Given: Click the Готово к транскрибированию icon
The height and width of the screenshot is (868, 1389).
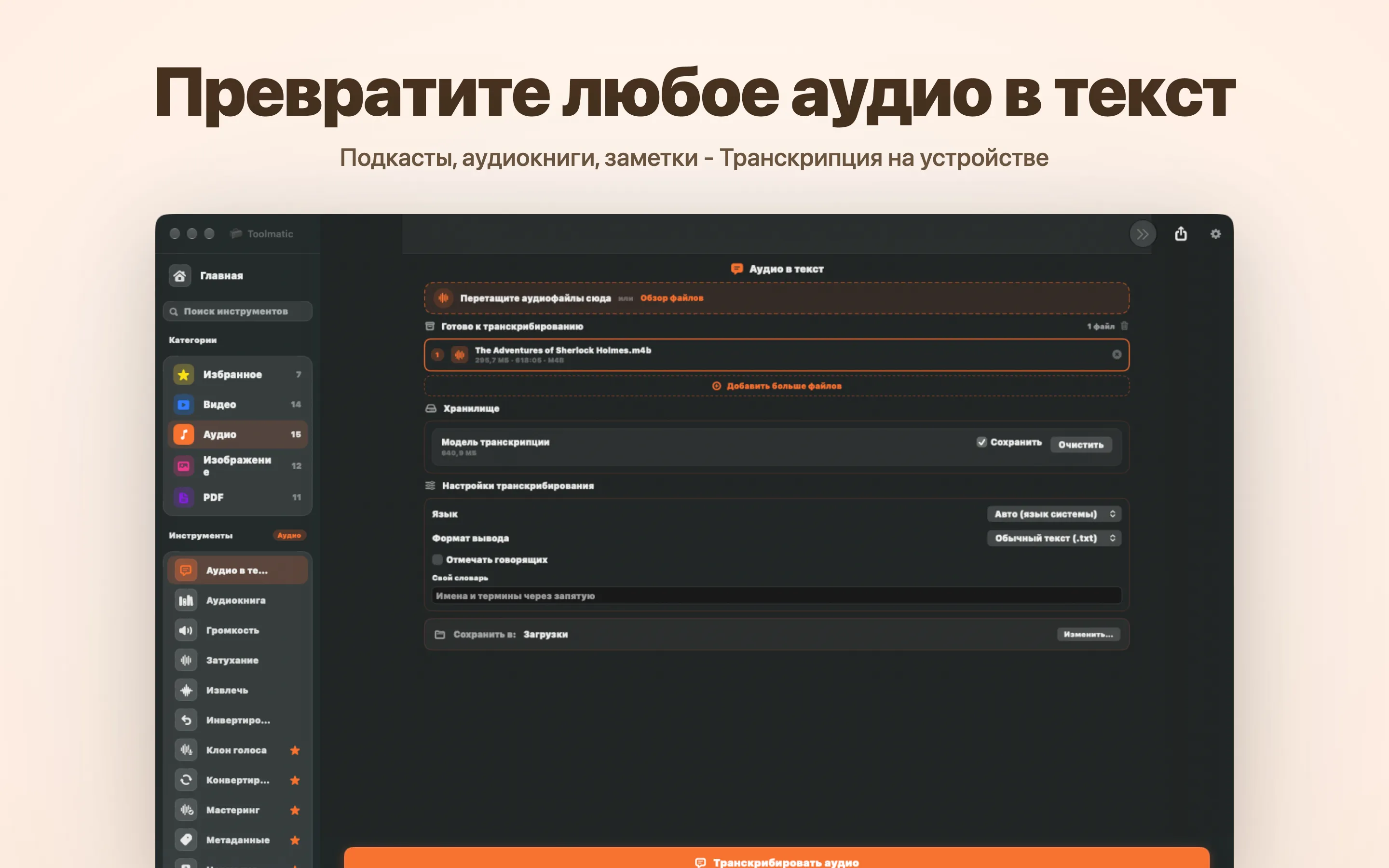Looking at the screenshot, I should coord(430,326).
